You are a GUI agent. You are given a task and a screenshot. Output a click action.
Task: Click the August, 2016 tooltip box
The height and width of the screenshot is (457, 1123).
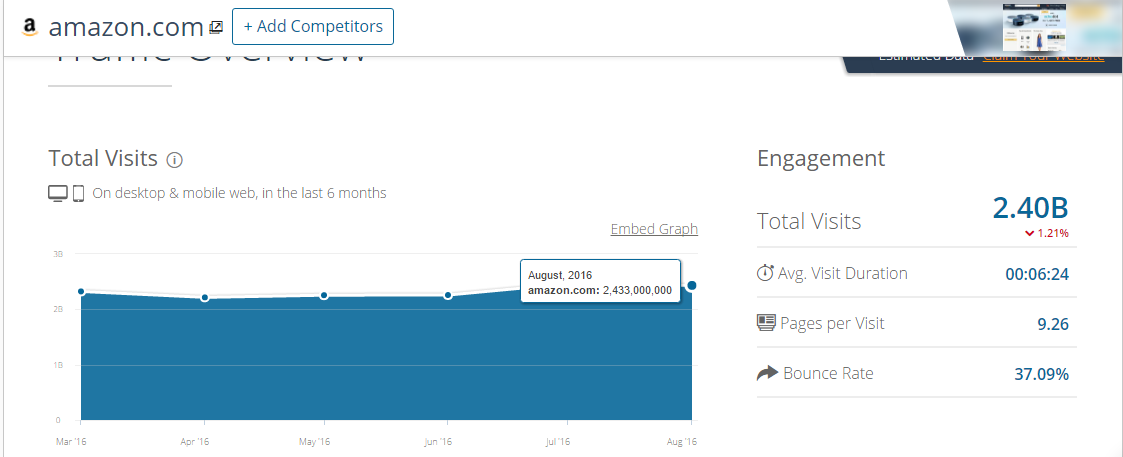coord(600,282)
